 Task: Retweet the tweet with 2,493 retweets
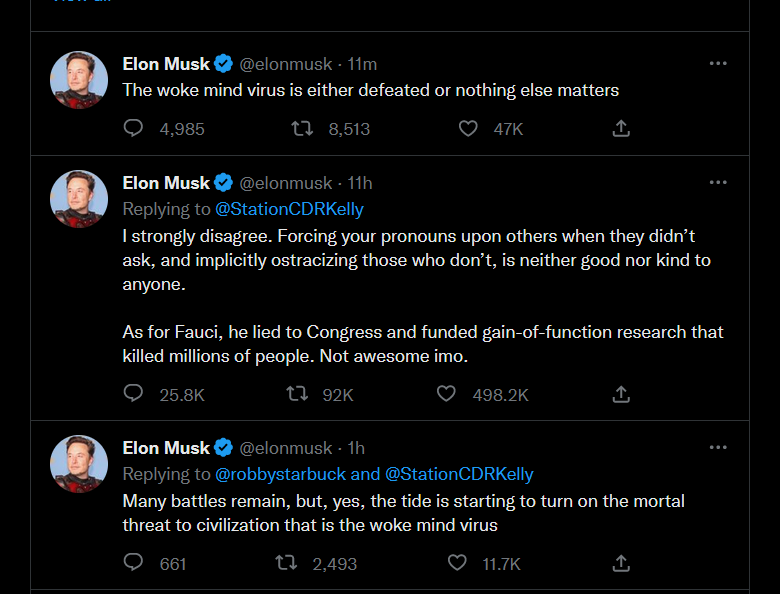tap(286, 563)
